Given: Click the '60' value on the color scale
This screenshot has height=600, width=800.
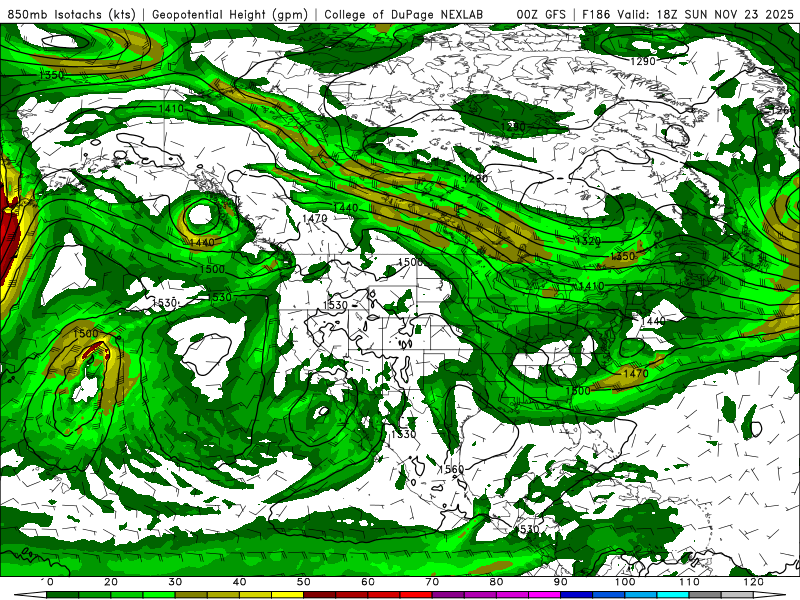Looking at the screenshot, I should click(x=368, y=582).
